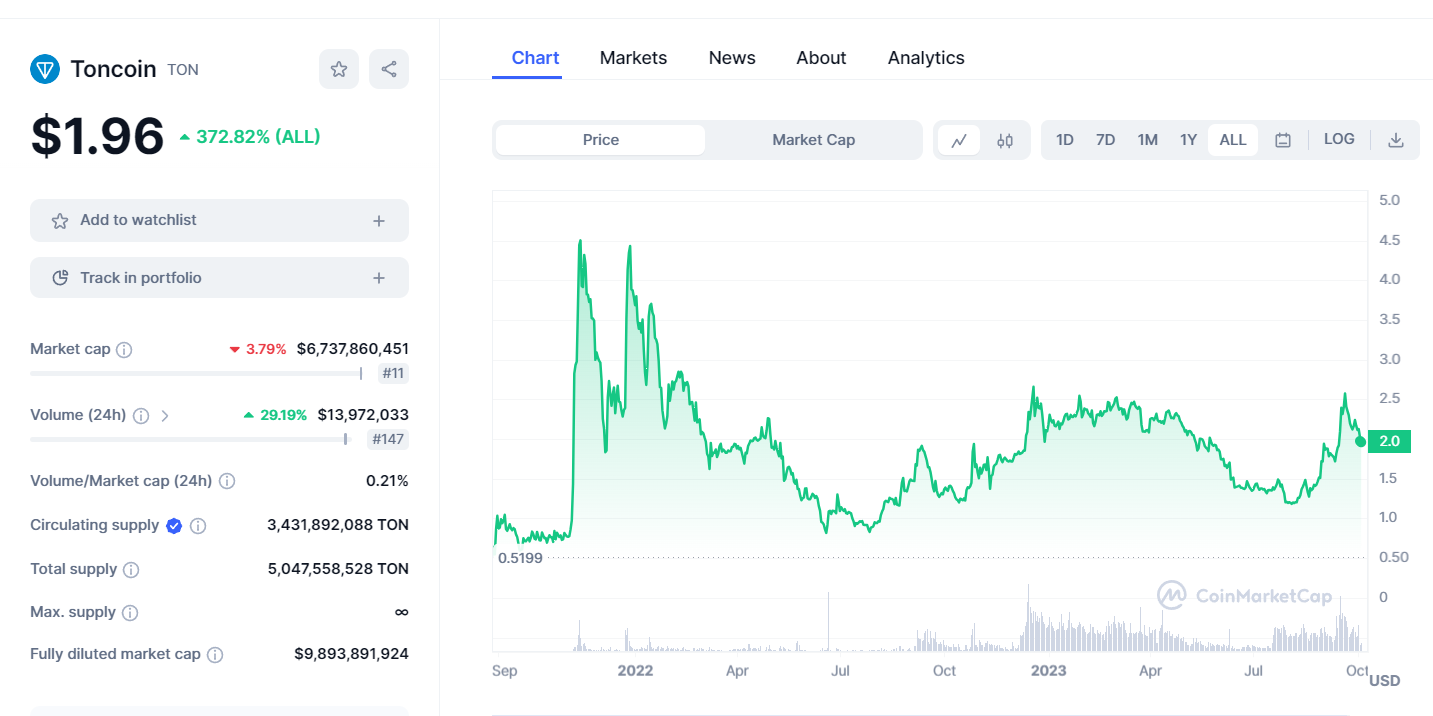This screenshot has width=1433, height=716.
Task: Click the download chart data icon
Action: coord(1396,140)
